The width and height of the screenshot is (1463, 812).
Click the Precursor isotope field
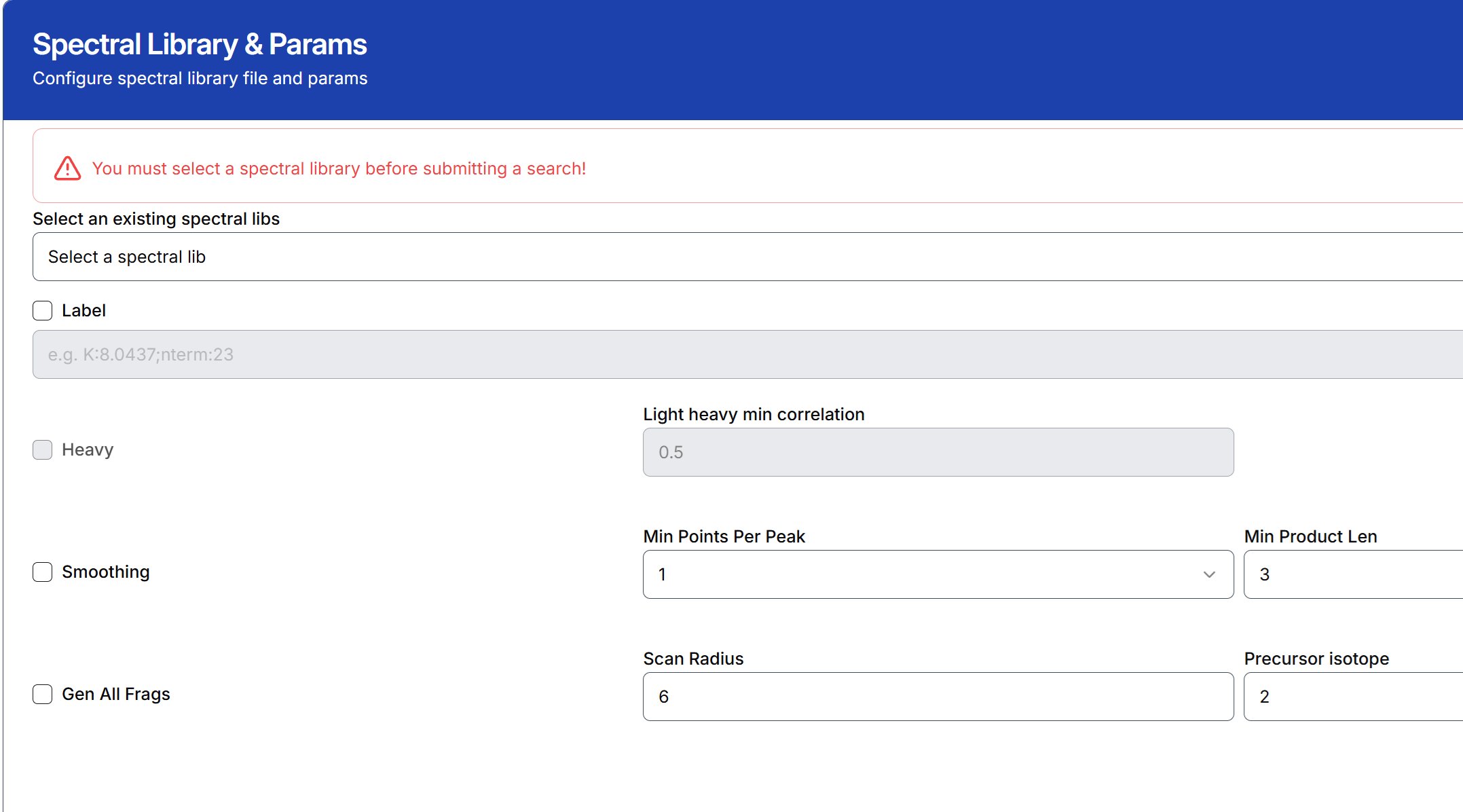click(1353, 697)
